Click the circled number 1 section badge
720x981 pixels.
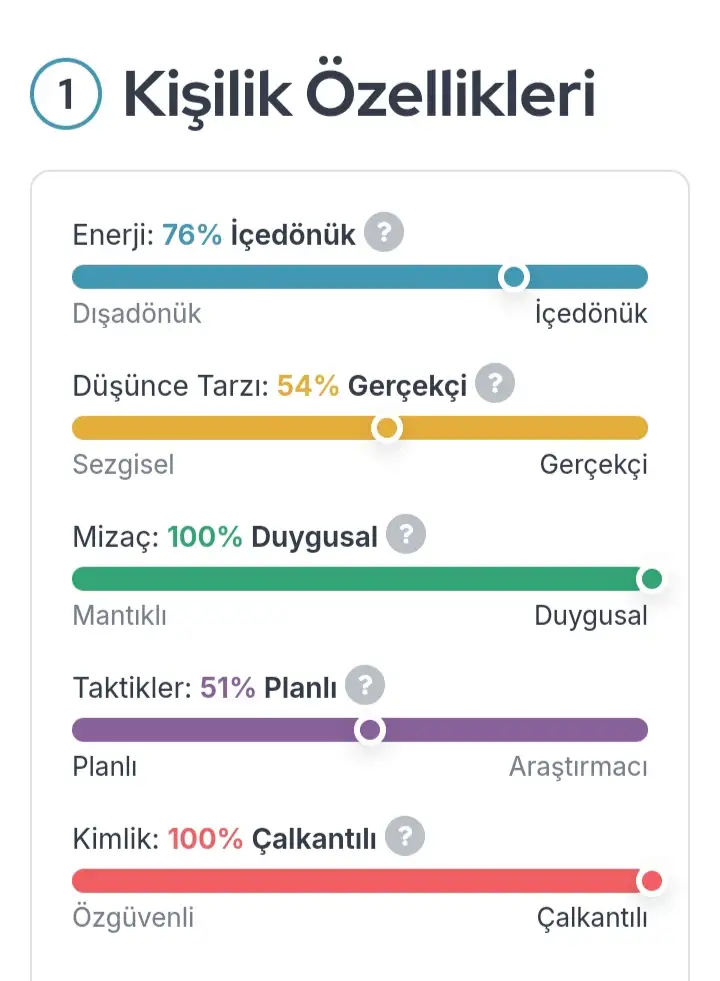[66, 96]
